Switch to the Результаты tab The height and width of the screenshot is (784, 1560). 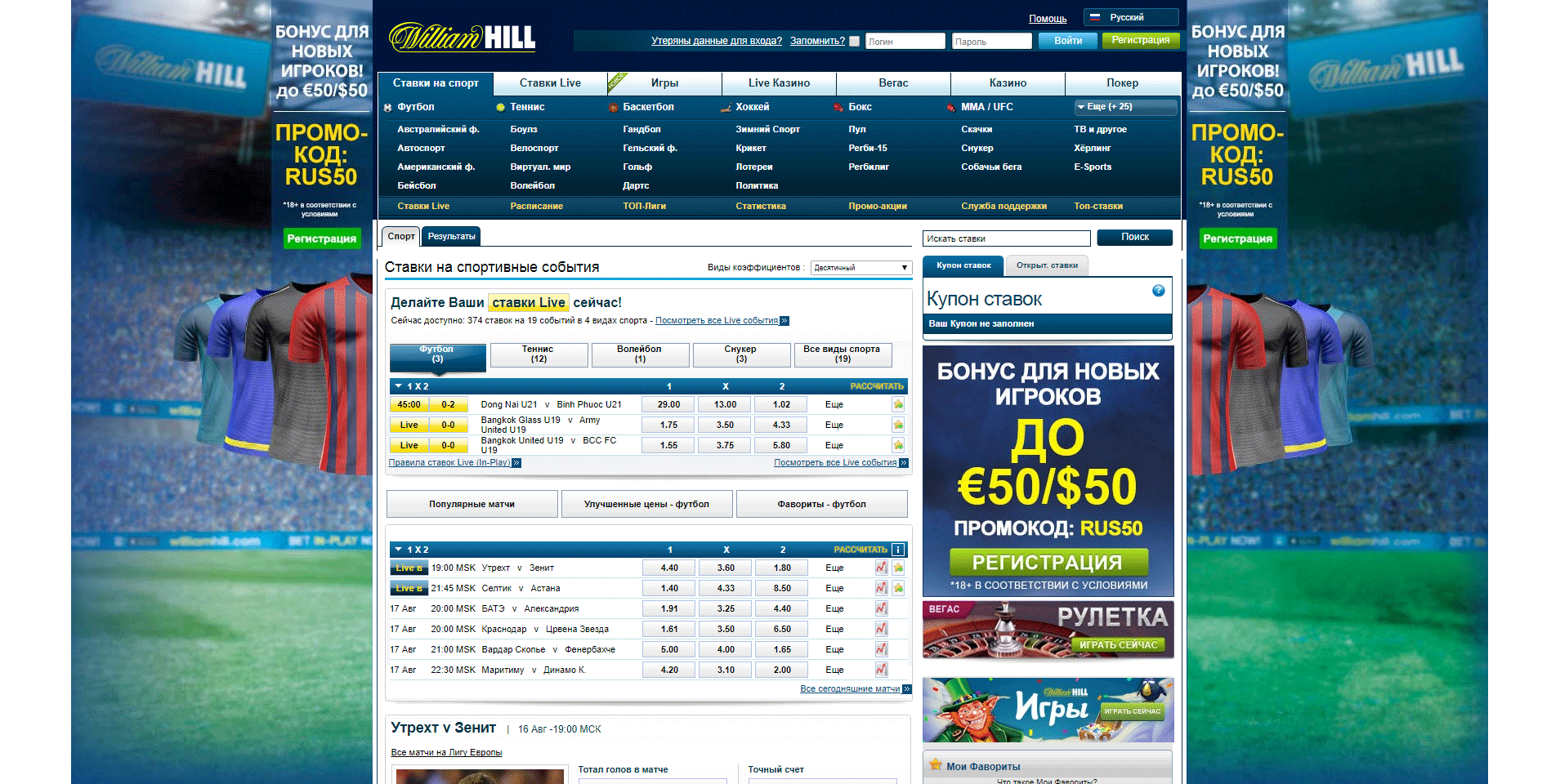click(451, 237)
